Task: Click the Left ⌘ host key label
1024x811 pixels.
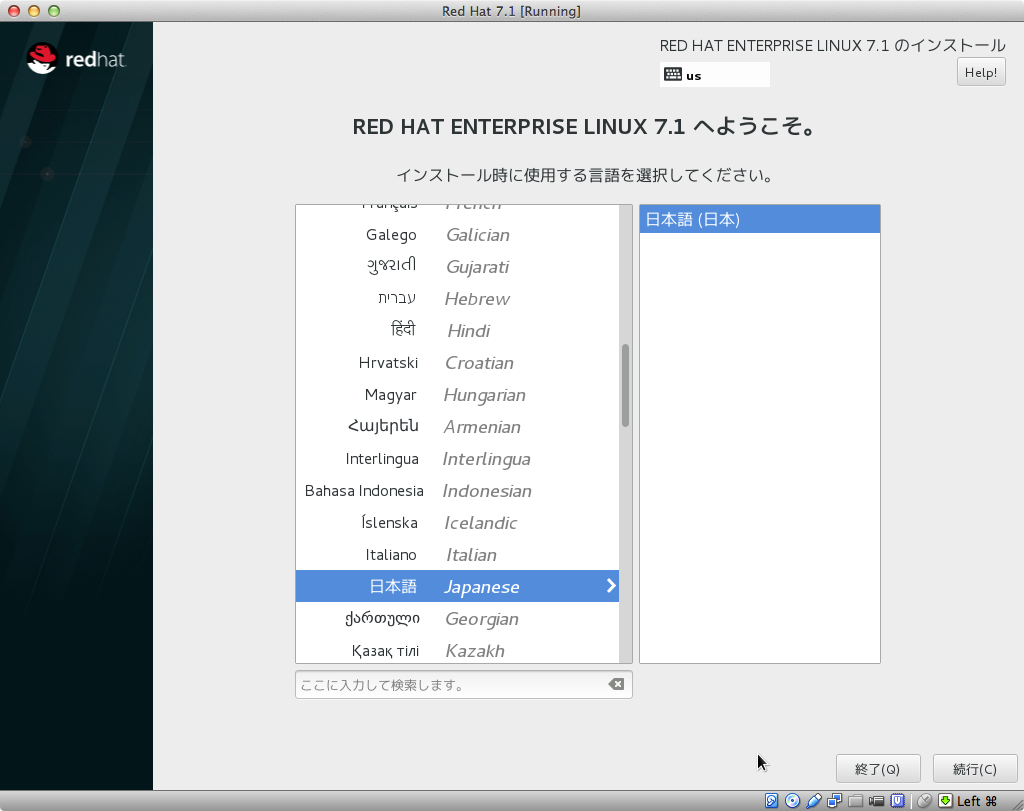Action: (977, 801)
